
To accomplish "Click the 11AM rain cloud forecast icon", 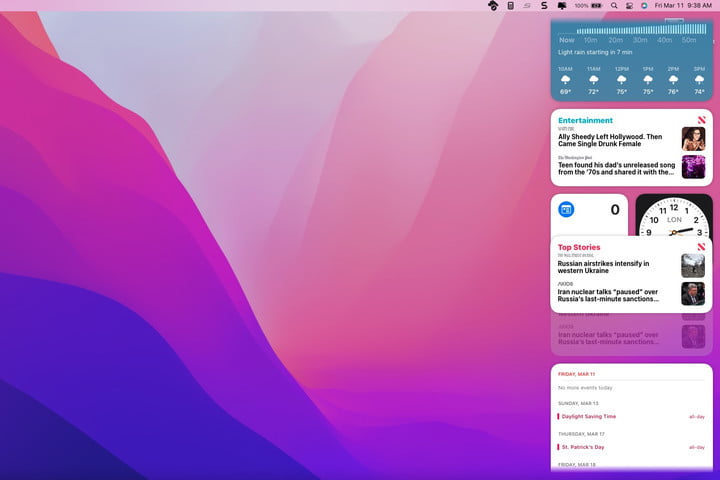I will tap(594, 80).
